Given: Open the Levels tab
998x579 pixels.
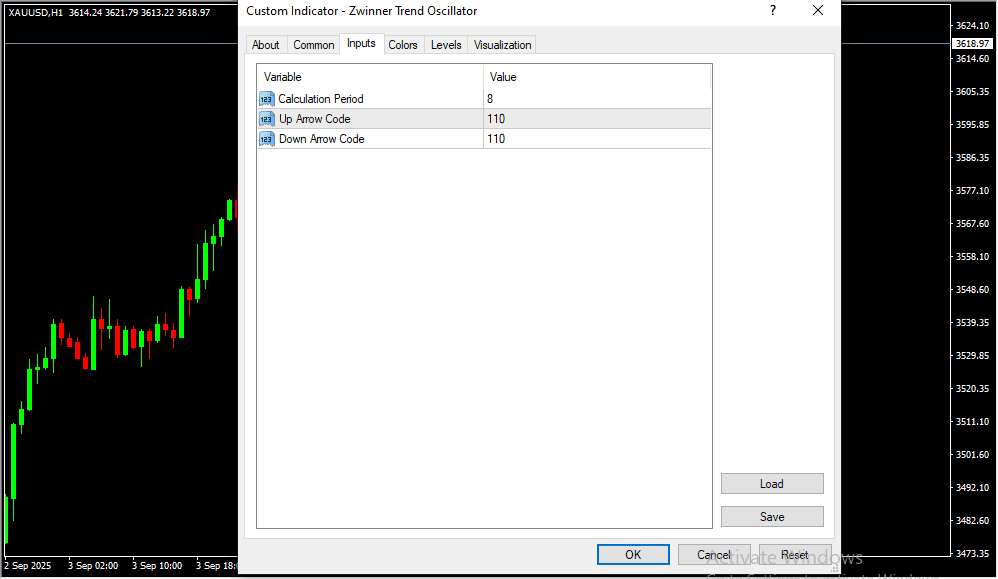Looking at the screenshot, I should (446, 45).
